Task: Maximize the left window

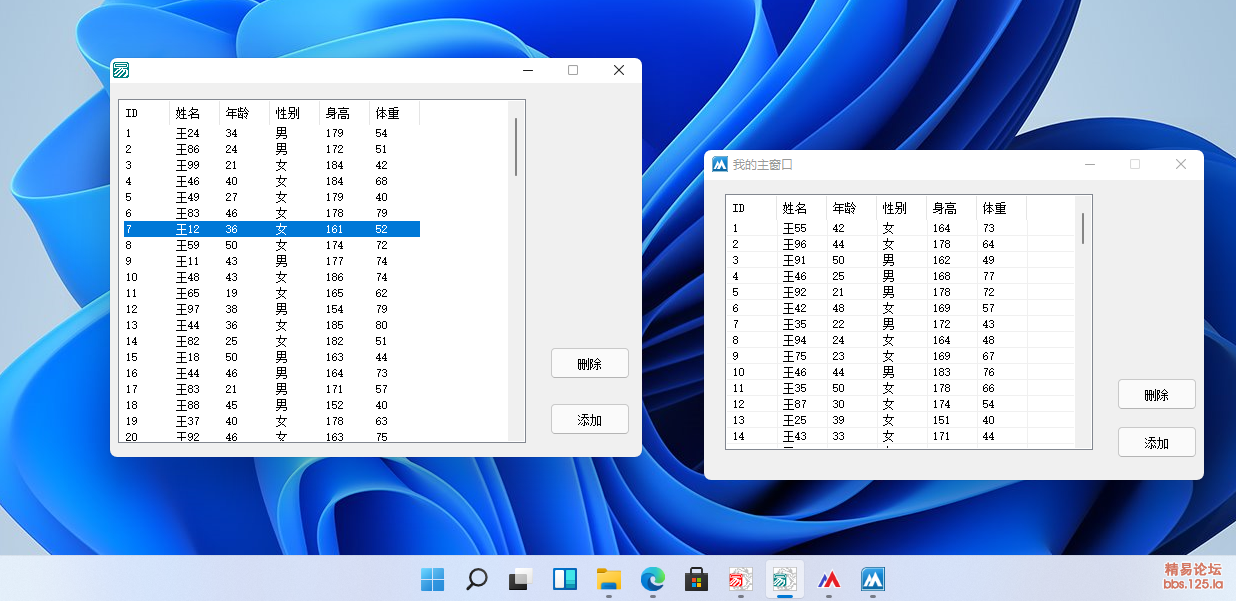Action: [x=573, y=70]
